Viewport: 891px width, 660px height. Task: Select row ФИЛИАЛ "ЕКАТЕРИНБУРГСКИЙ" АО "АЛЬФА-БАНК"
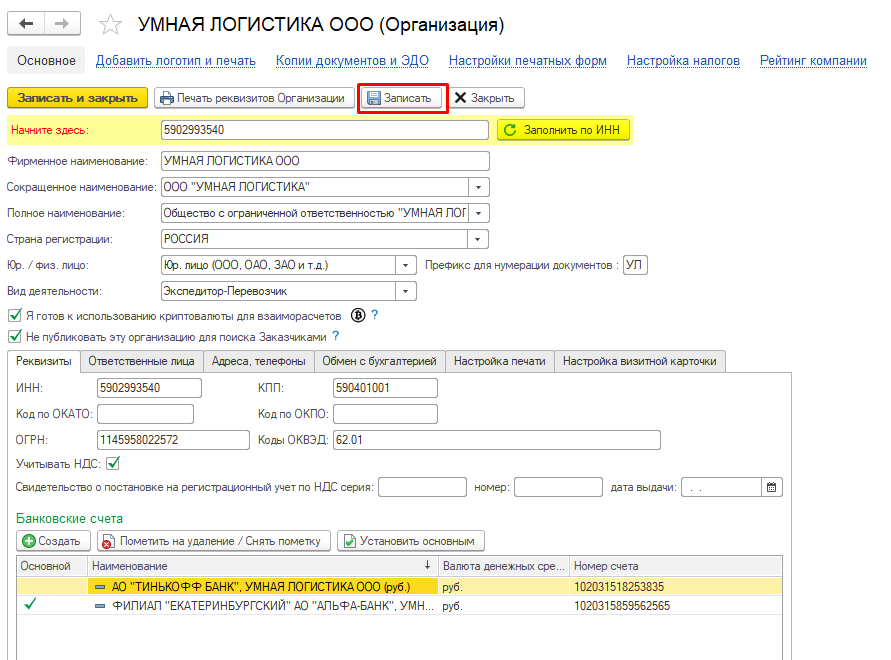coord(399,606)
